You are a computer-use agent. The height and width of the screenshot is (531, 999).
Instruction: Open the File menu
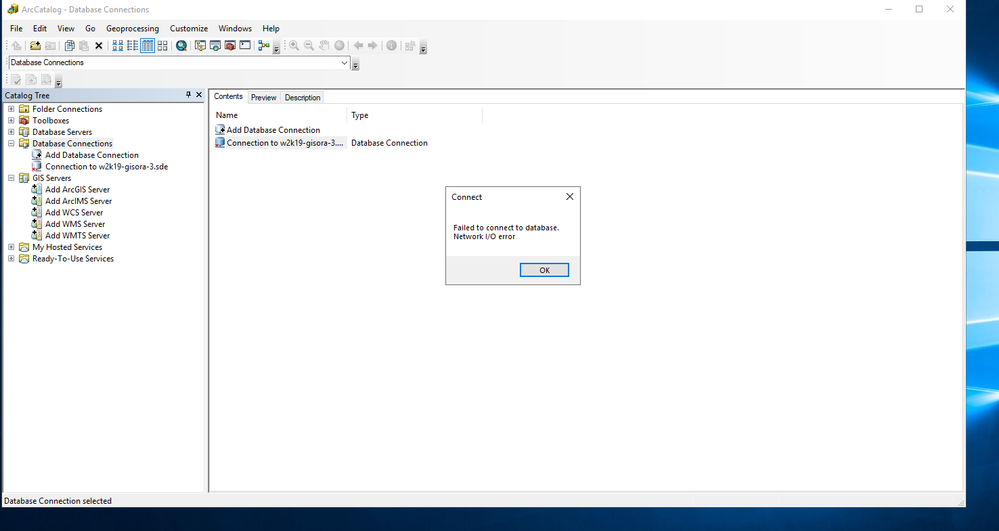[17, 29]
